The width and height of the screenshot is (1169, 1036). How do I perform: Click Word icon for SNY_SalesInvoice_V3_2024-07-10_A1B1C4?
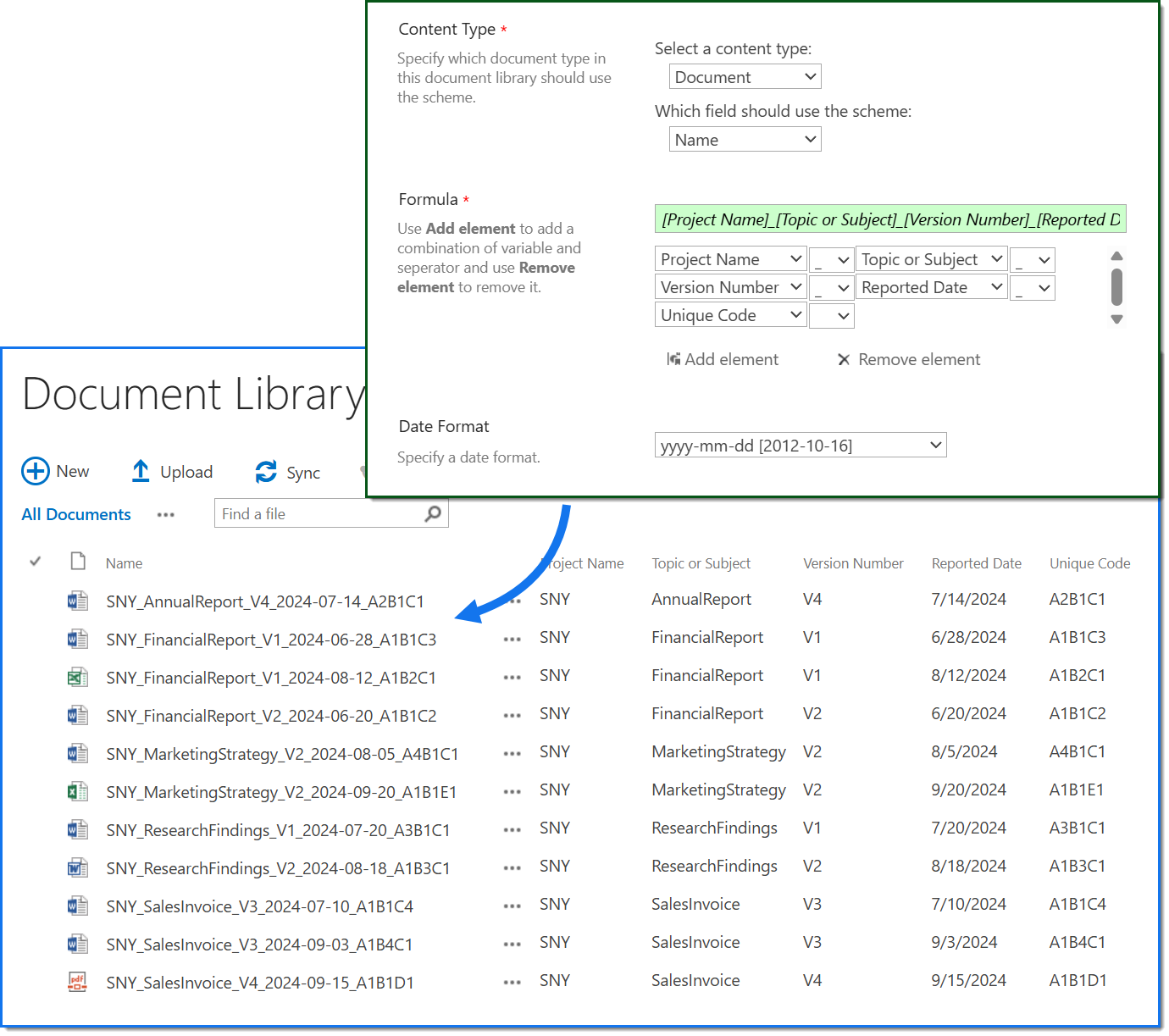coord(78,906)
